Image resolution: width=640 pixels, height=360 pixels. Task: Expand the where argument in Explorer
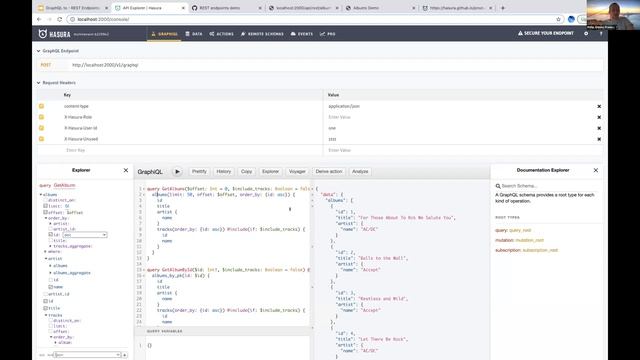[x=46, y=252]
